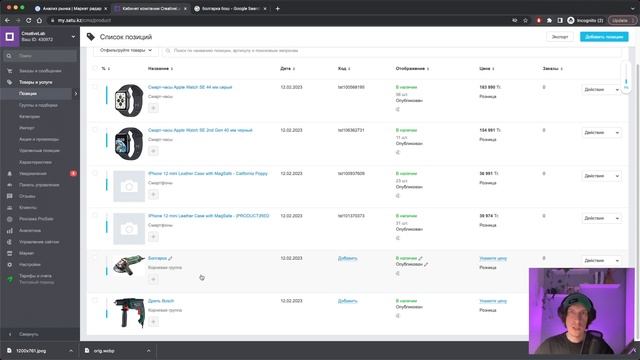Viewport: 640px width, 360px height.
Task: Click the plus icon under (PRODUCT)RED case
Action: [x=153, y=237]
